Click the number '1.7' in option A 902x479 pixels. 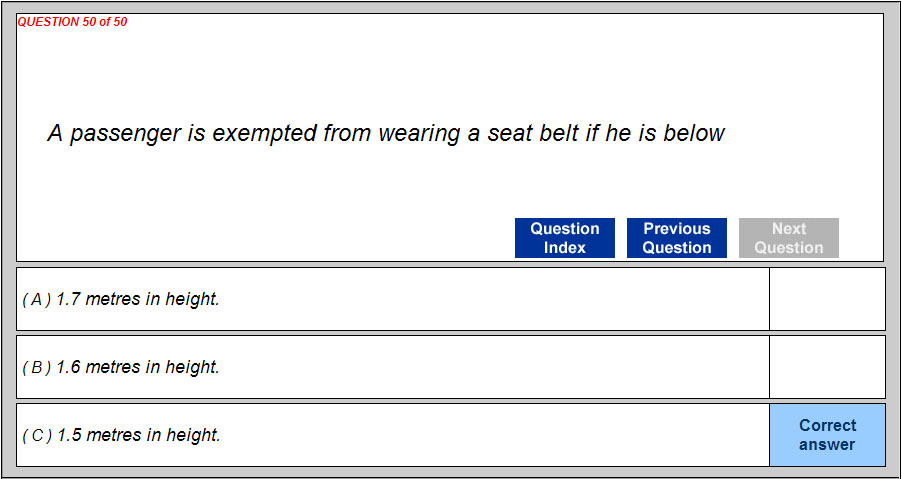point(69,299)
